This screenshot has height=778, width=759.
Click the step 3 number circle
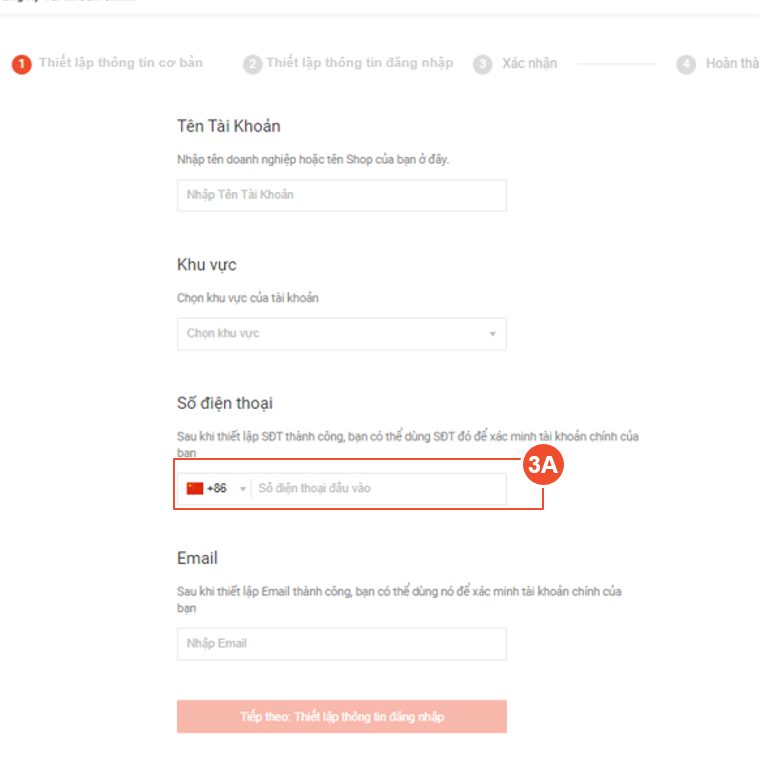483,64
